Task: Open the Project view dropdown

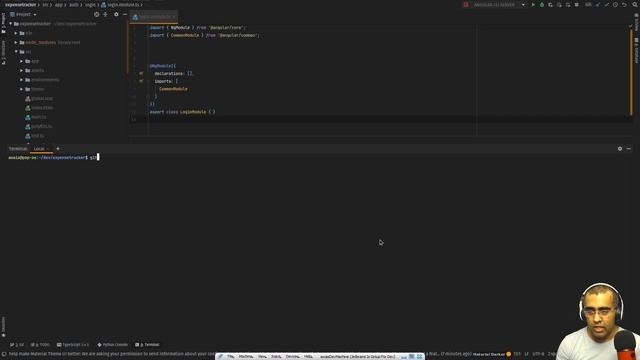Action: click(x=23, y=14)
